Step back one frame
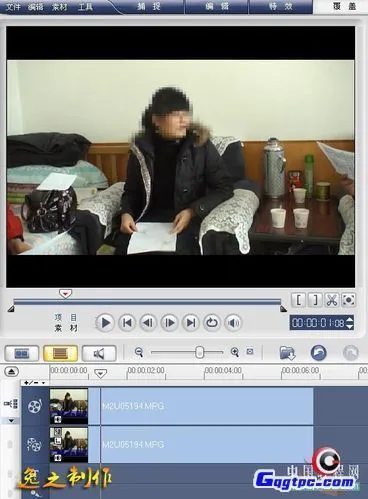Viewport: 368px width, 499px height. (x=148, y=323)
